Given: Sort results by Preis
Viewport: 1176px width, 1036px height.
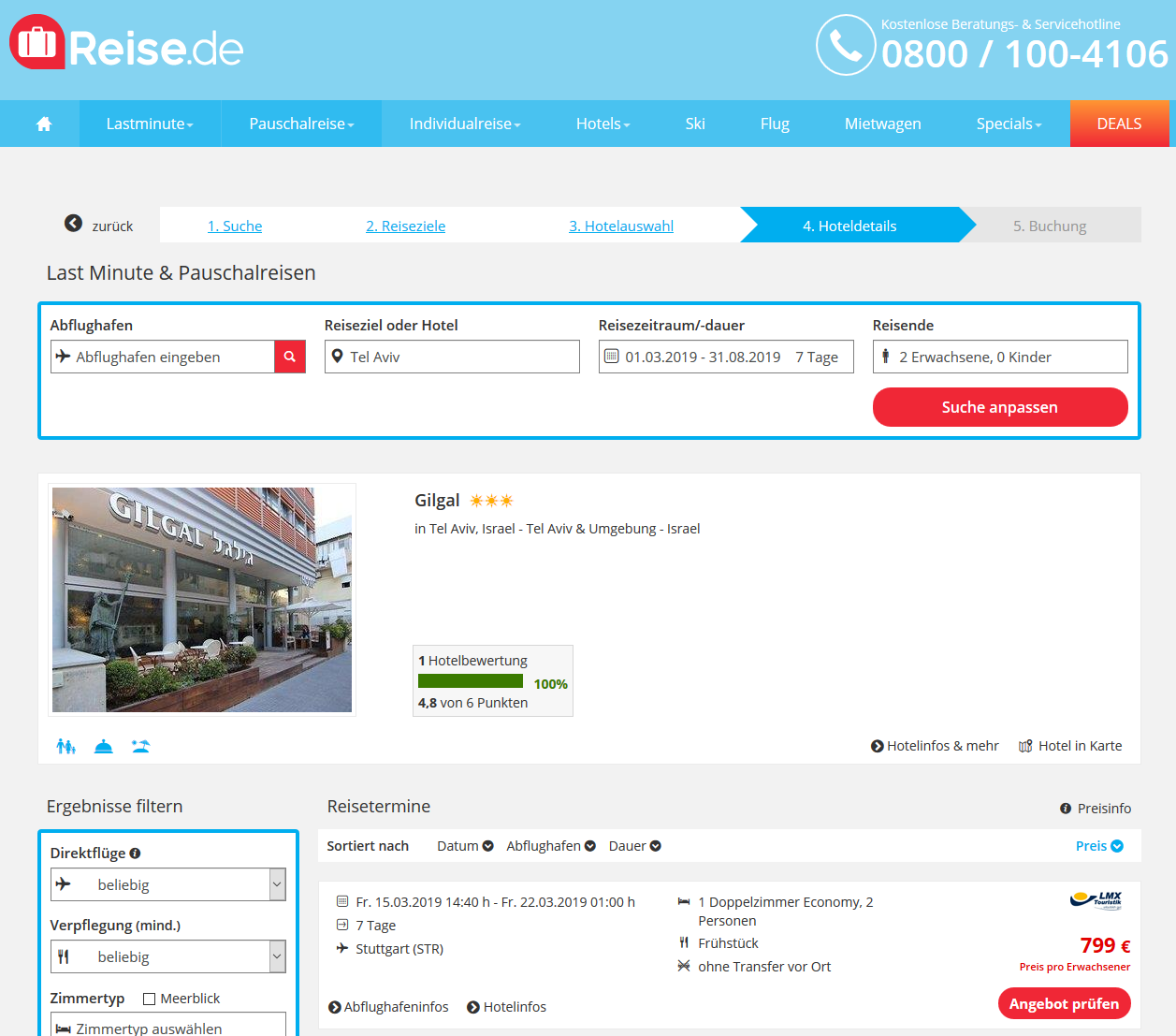Looking at the screenshot, I should tap(1099, 846).
